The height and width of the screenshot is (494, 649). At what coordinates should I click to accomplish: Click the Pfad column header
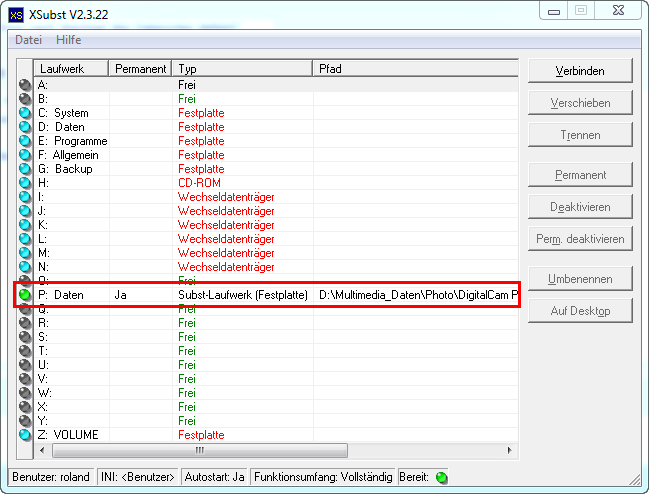pyautogui.click(x=415, y=69)
